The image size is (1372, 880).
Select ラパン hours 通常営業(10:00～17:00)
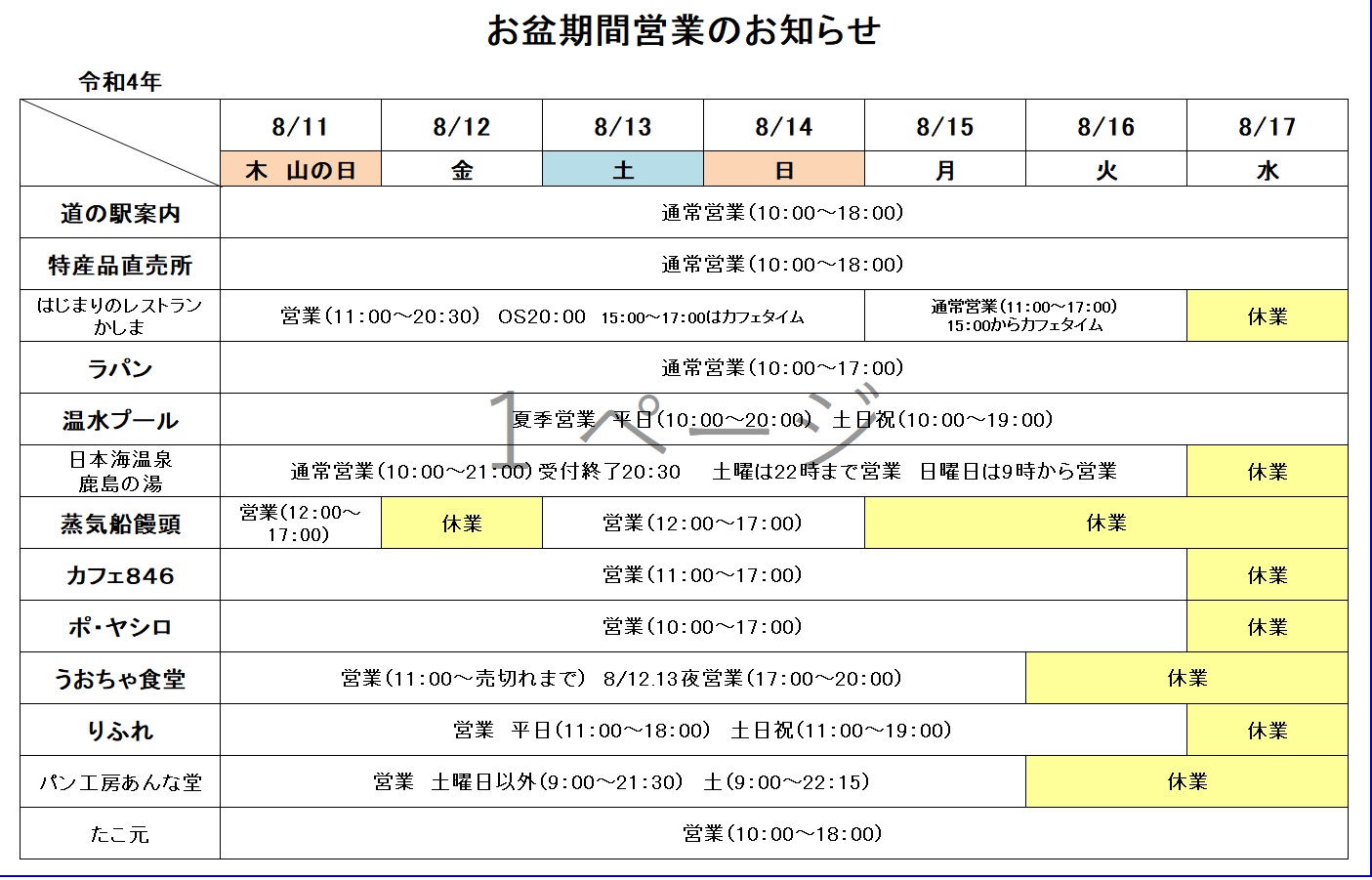click(784, 368)
